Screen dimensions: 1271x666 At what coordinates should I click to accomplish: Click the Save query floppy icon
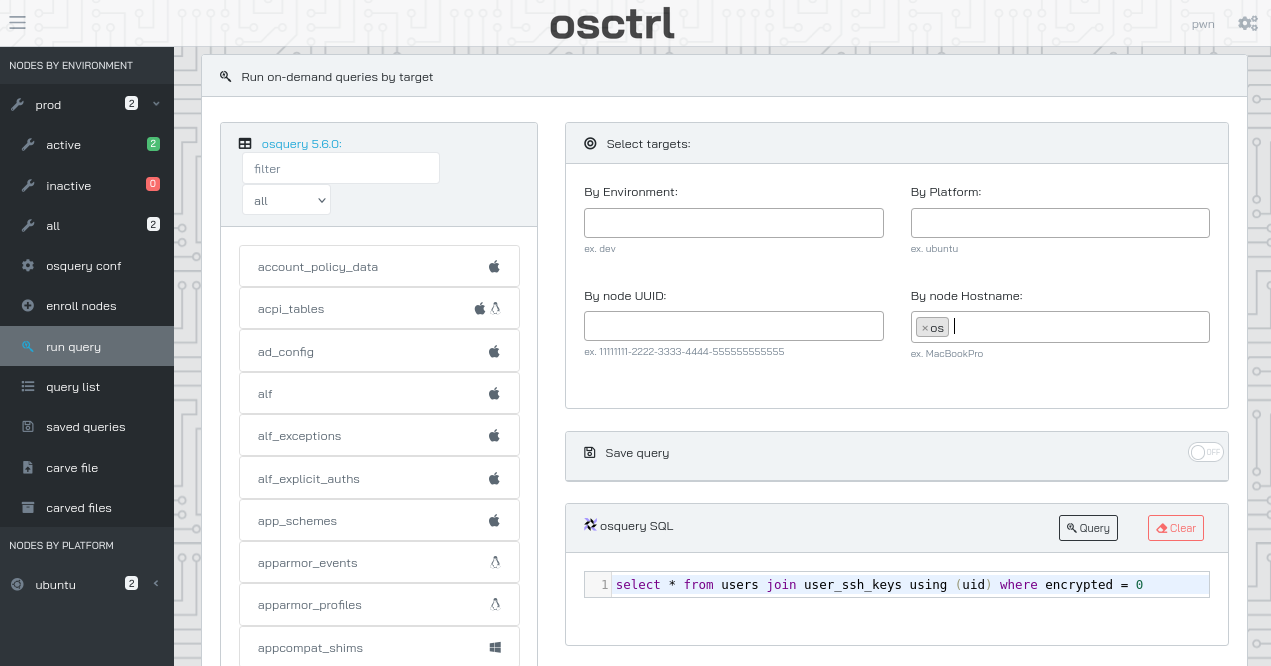click(590, 453)
